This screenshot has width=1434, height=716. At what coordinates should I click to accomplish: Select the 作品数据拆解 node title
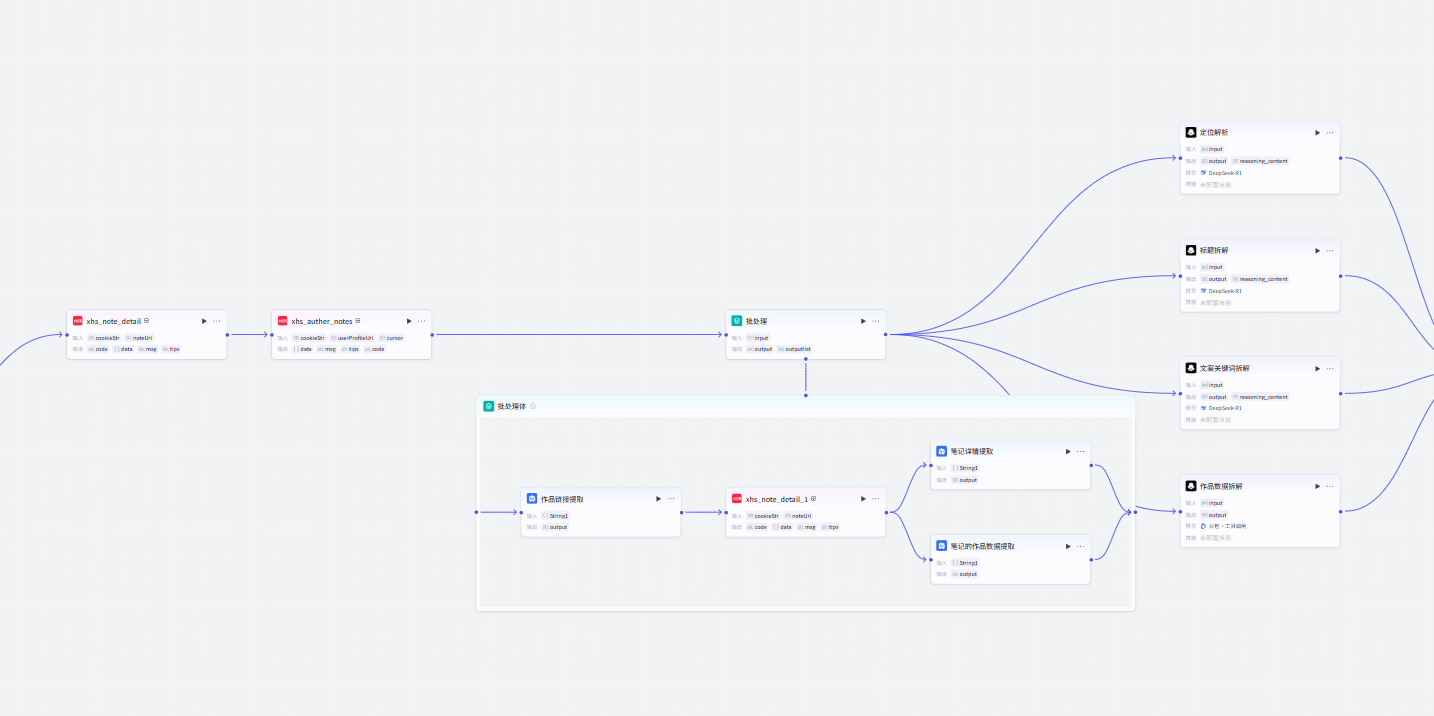1221,486
